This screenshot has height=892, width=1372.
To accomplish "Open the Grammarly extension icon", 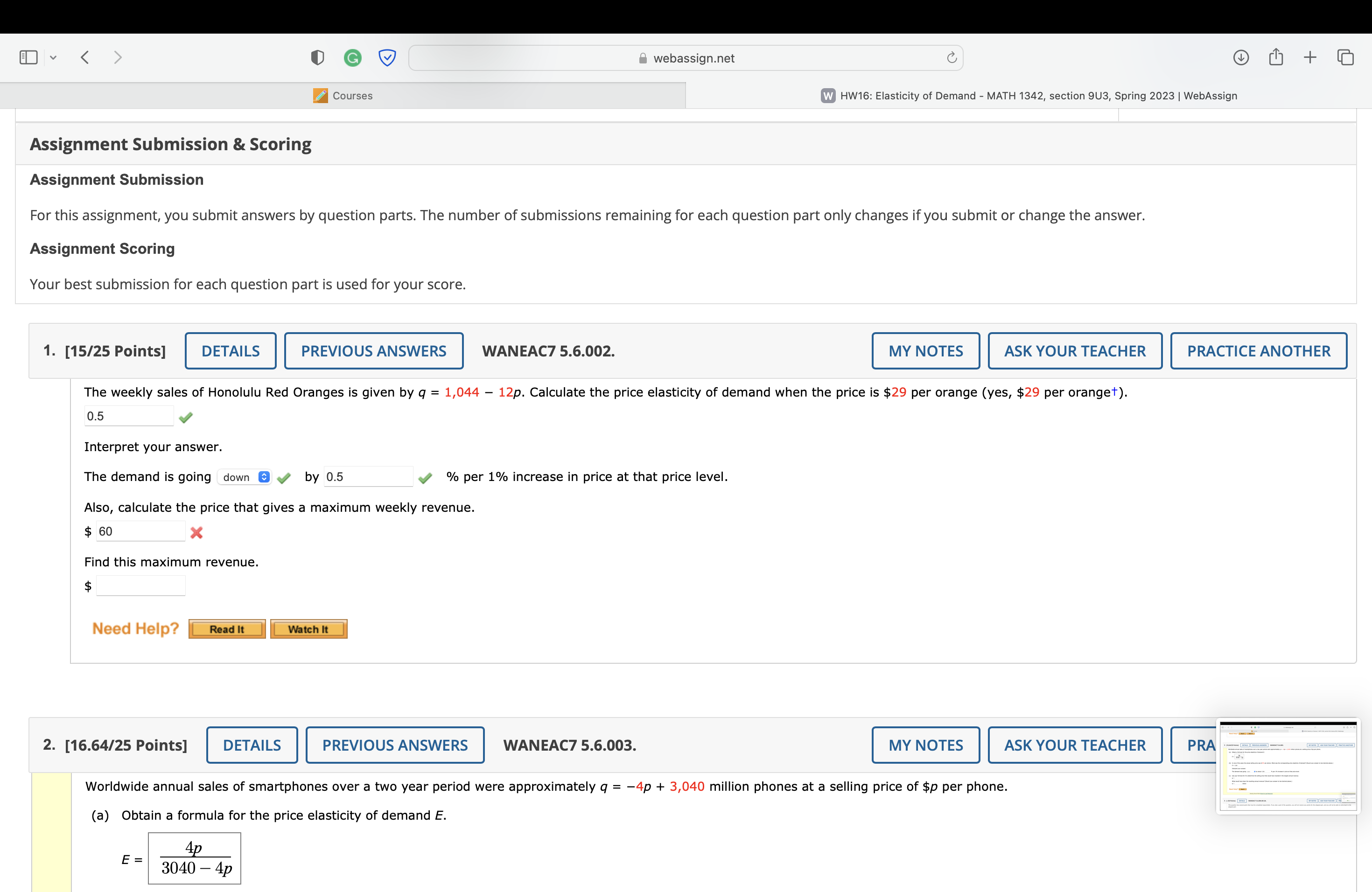I will [352, 58].
